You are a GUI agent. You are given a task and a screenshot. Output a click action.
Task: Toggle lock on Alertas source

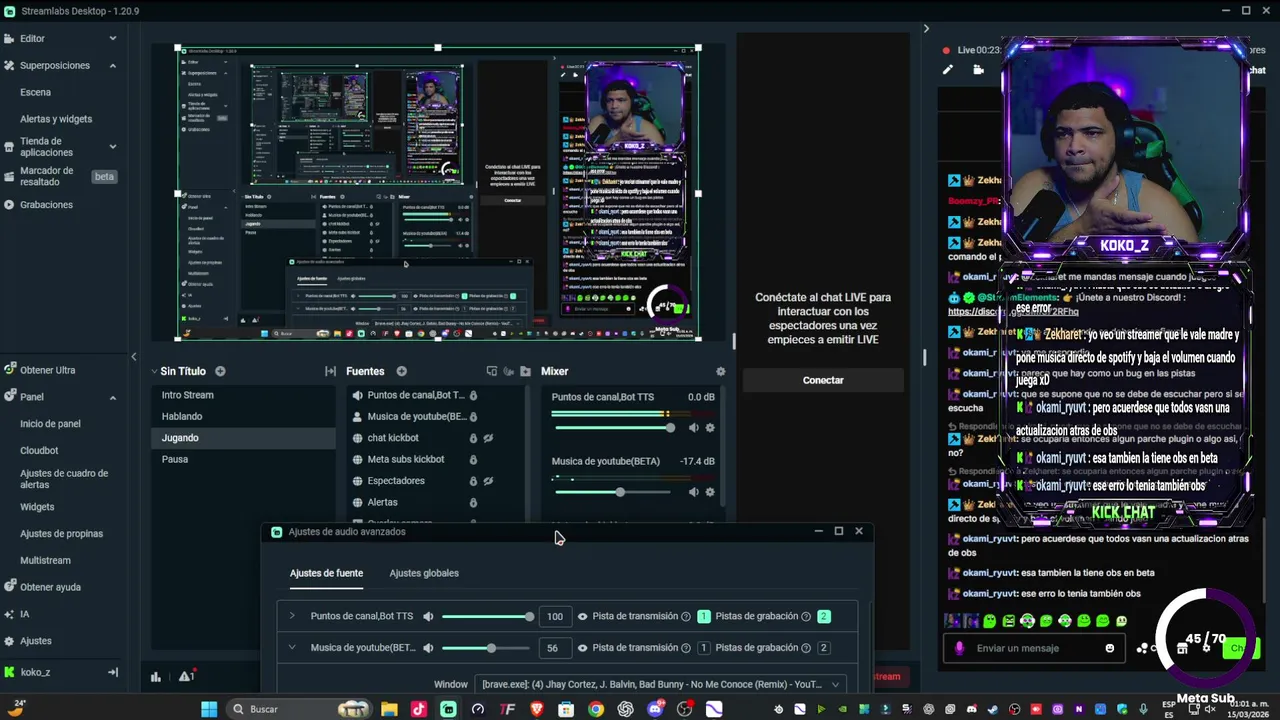coord(473,502)
